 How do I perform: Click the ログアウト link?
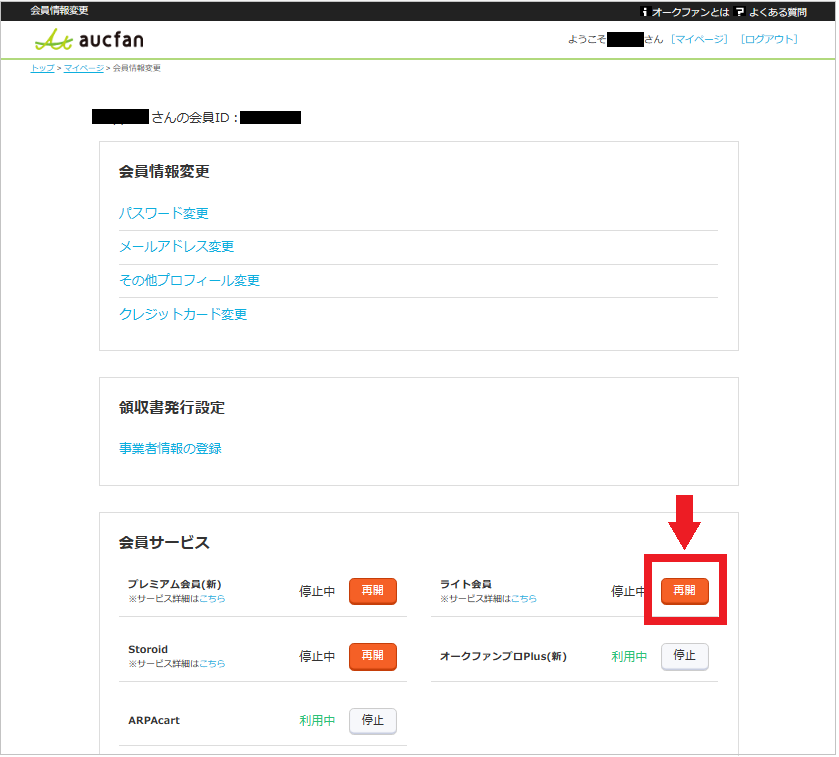pos(769,39)
